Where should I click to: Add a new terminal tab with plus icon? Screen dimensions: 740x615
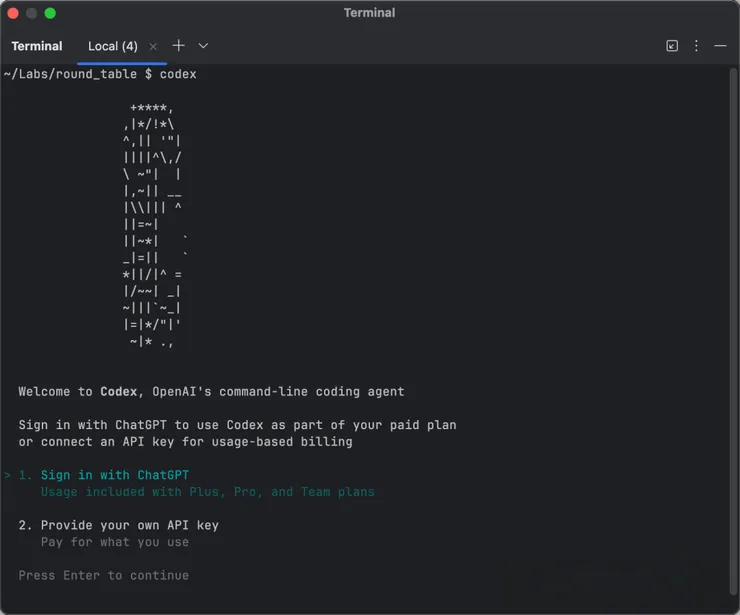178,46
